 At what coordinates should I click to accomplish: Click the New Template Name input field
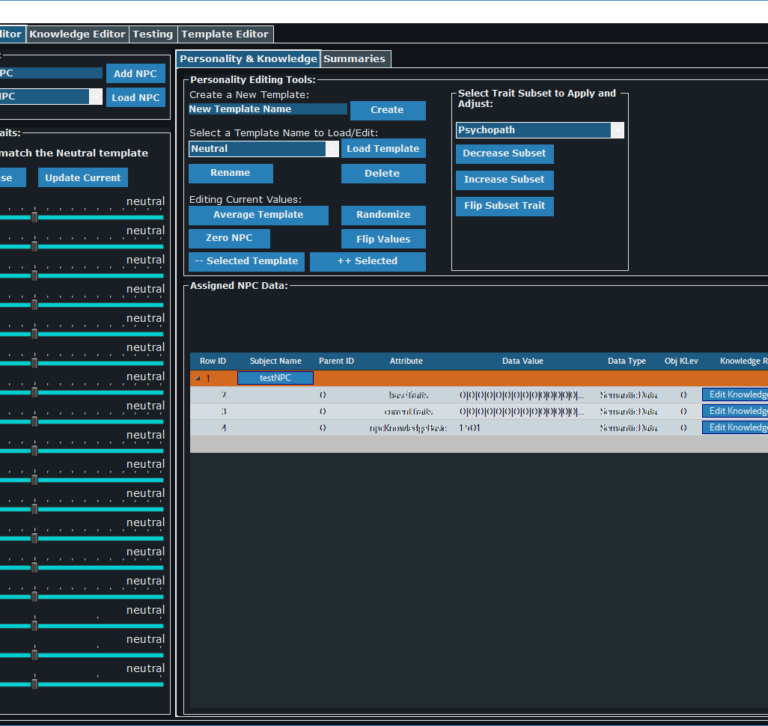267,109
